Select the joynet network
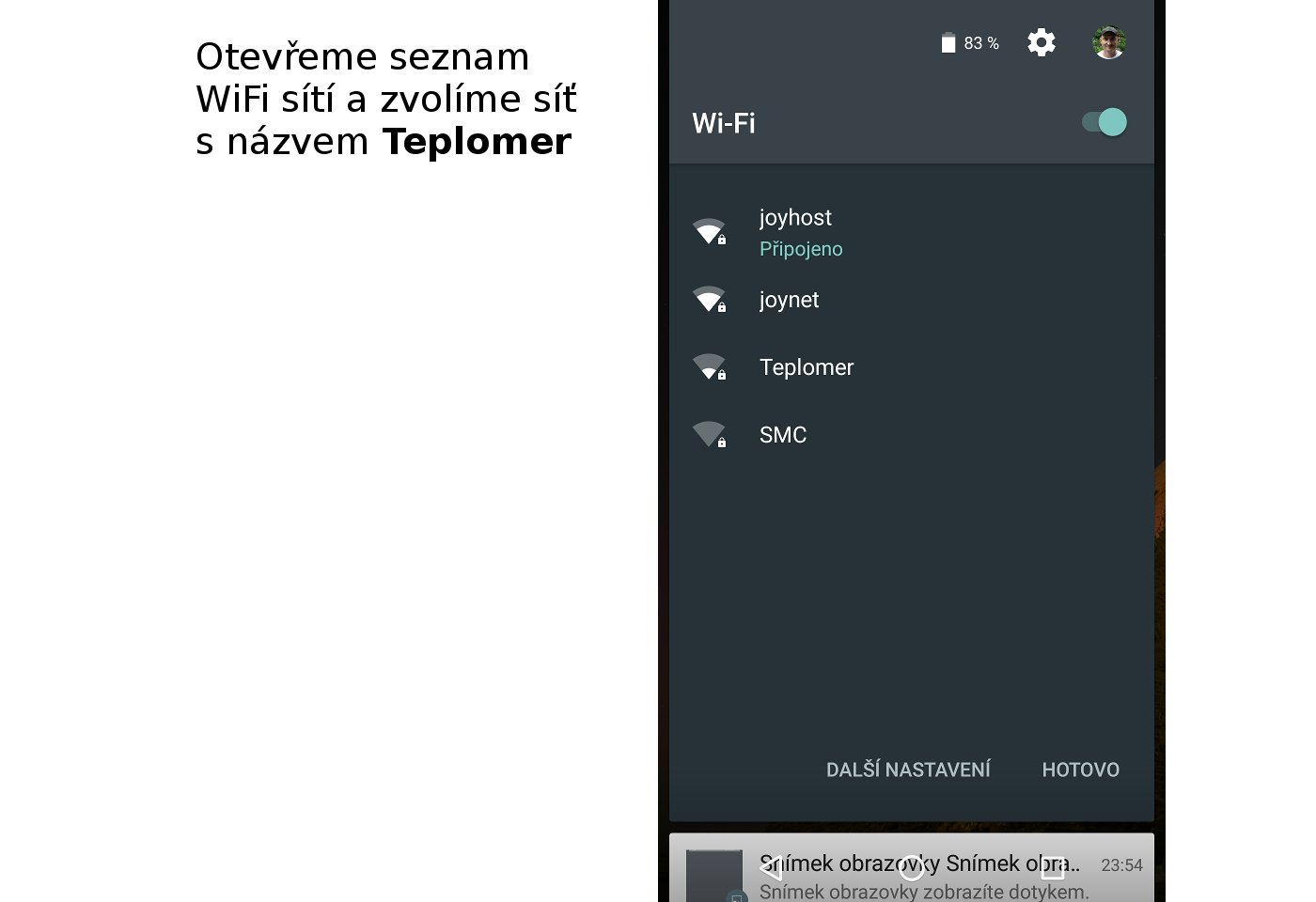Screen dimensions: 1316x902 pos(912,300)
